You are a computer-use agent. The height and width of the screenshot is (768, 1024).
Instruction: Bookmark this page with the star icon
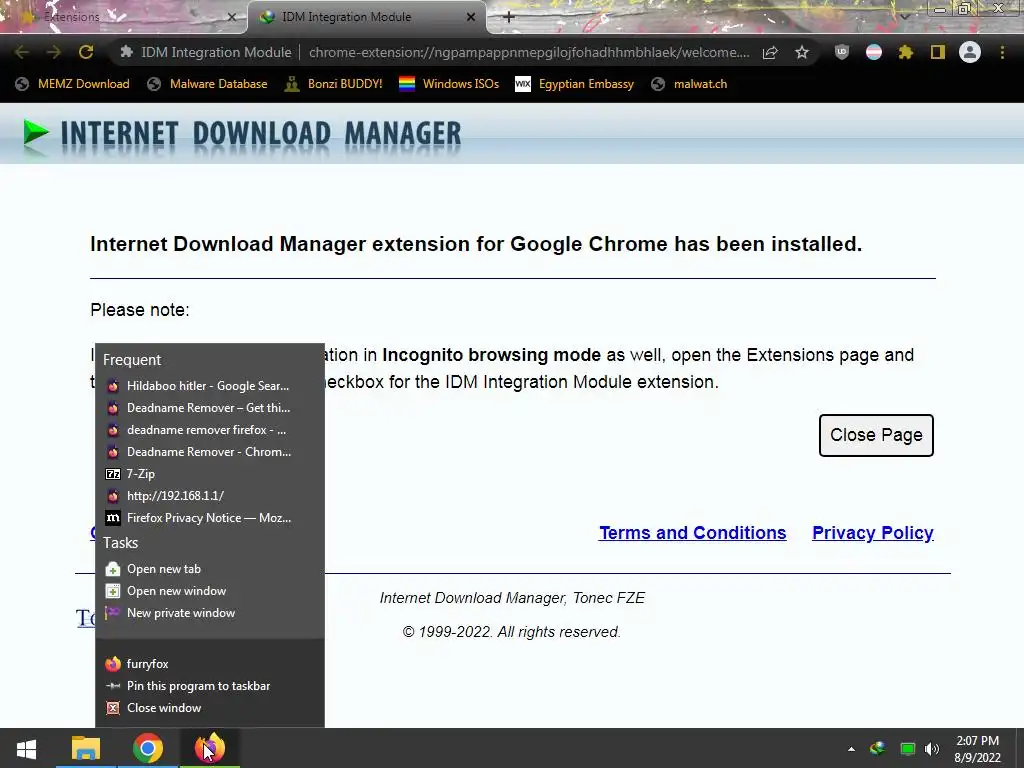(802, 52)
